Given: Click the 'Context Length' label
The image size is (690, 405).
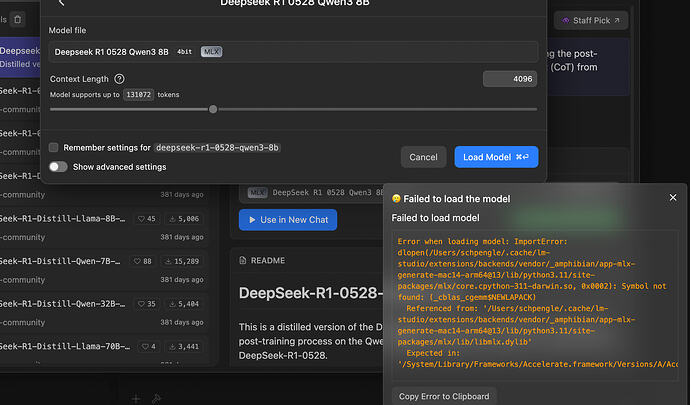Looking at the screenshot, I should 79,79.
